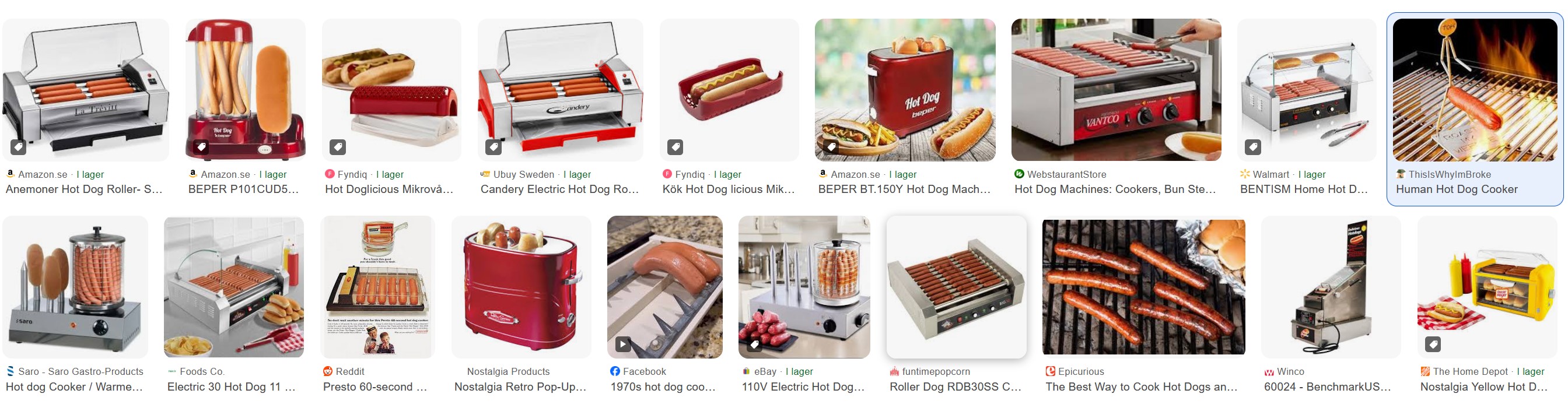Open the Winco 60024 BenchmarkUSA result
The width and height of the screenshot is (1568, 411).
[x=1328, y=387]
